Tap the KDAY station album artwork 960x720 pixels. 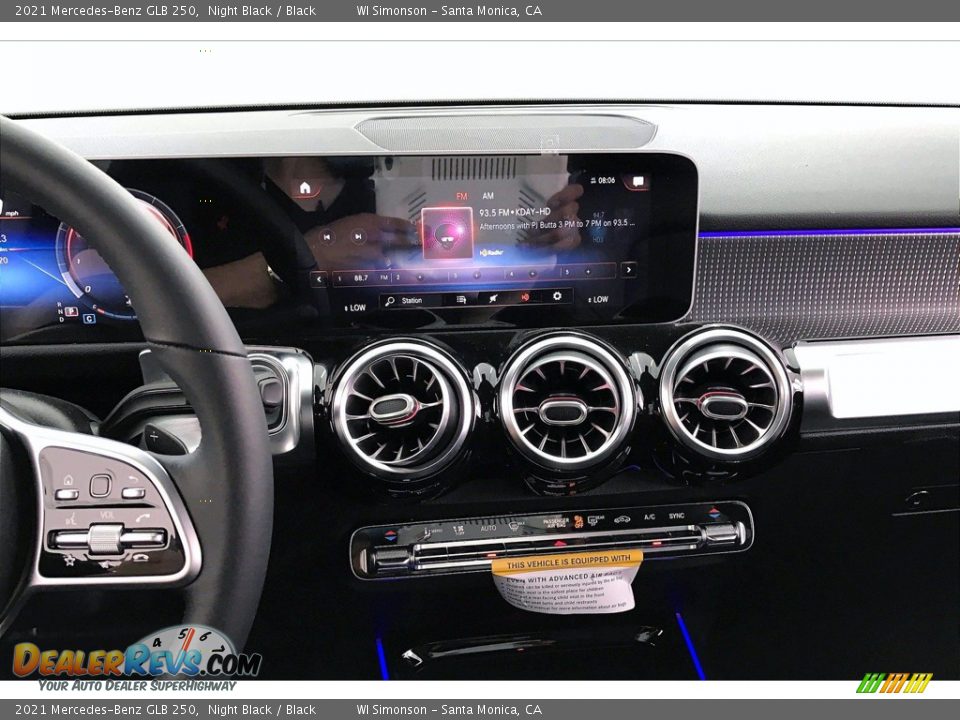tap(448, 233)
